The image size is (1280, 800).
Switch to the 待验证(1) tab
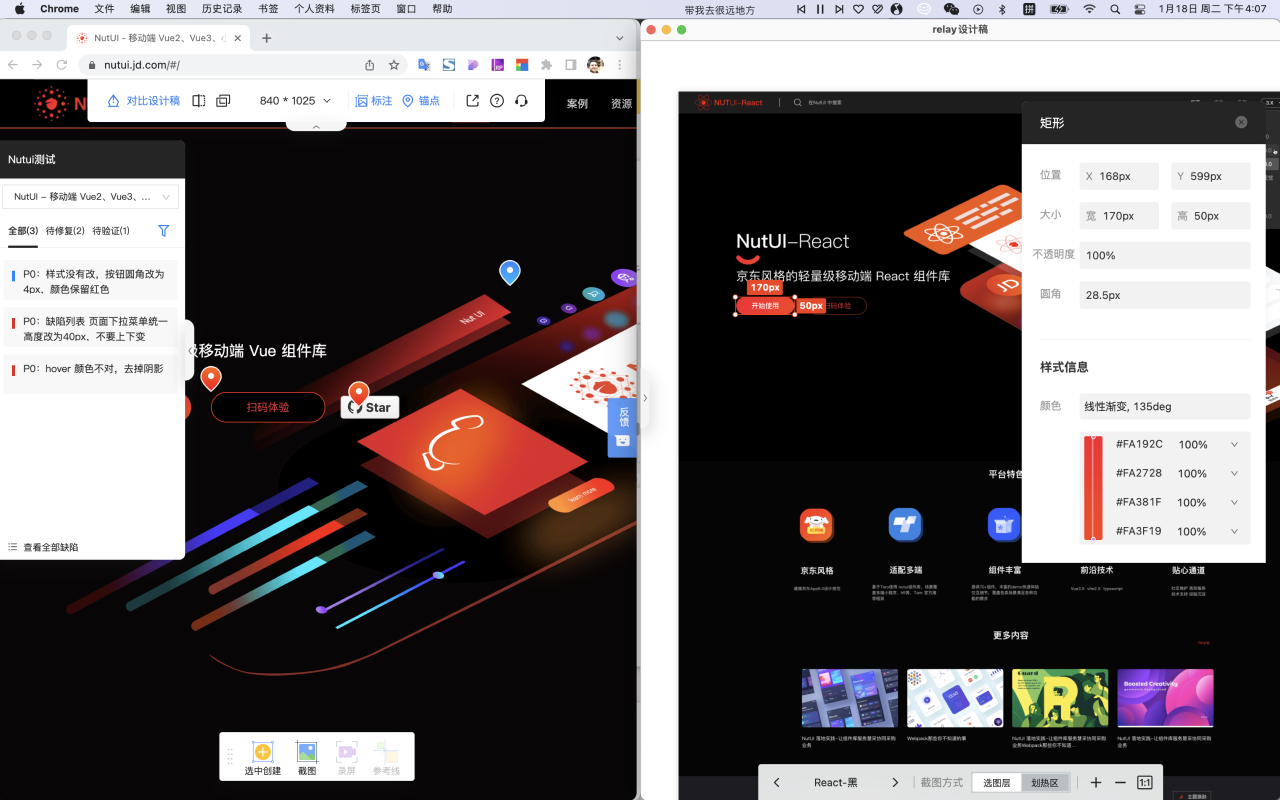point(111,231)
